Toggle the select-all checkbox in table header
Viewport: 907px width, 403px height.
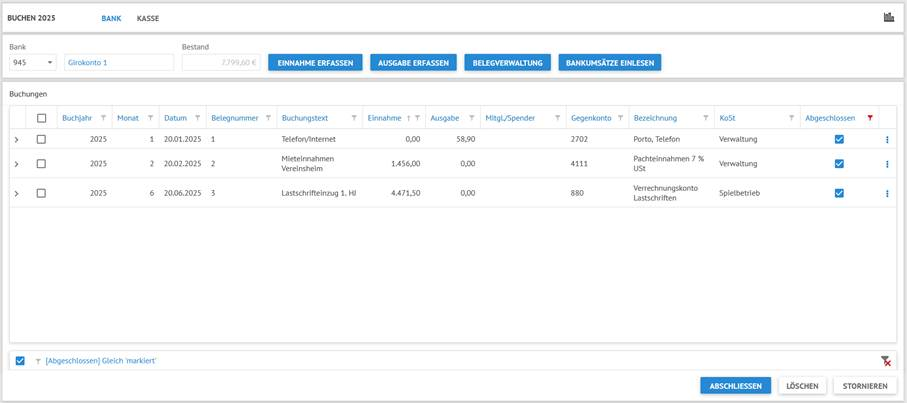click(x=41, y=118)
